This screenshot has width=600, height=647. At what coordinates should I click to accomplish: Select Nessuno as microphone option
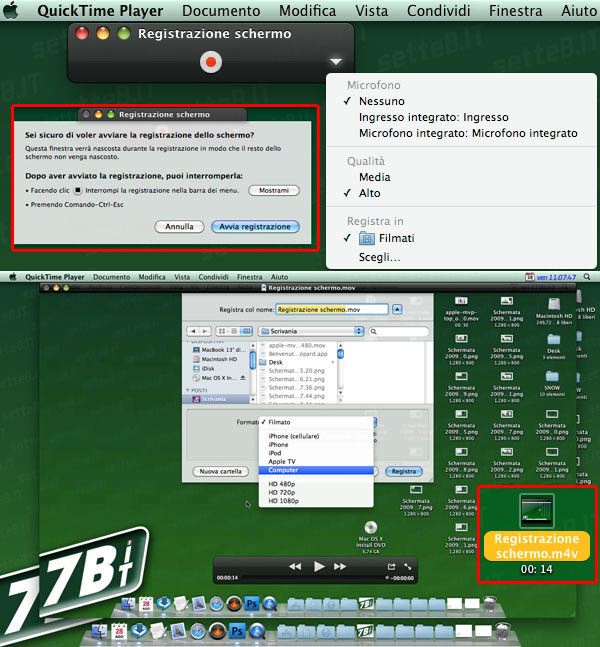coord(382,101)
